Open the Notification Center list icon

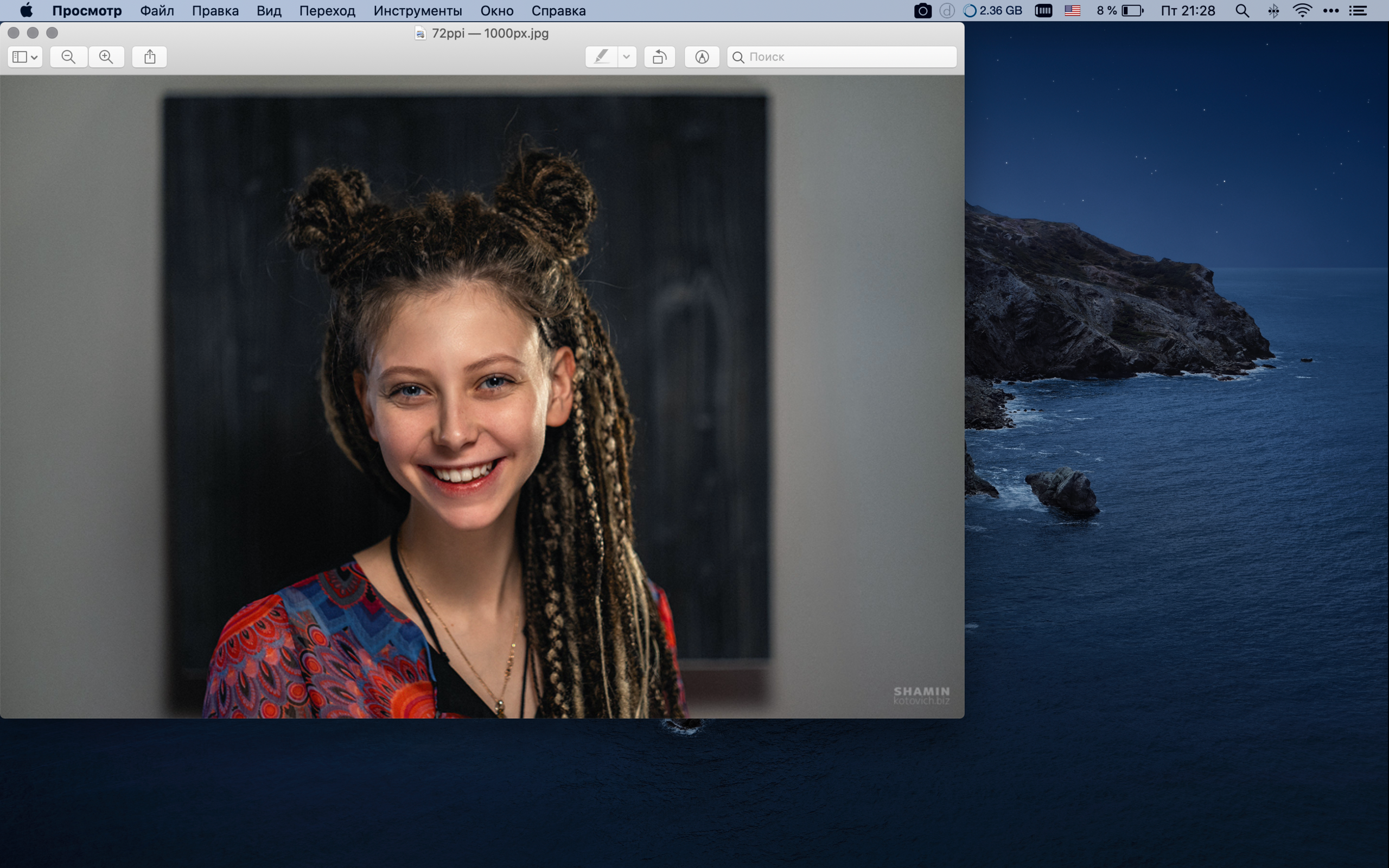pyautogui.click(x=1358, y=11)
